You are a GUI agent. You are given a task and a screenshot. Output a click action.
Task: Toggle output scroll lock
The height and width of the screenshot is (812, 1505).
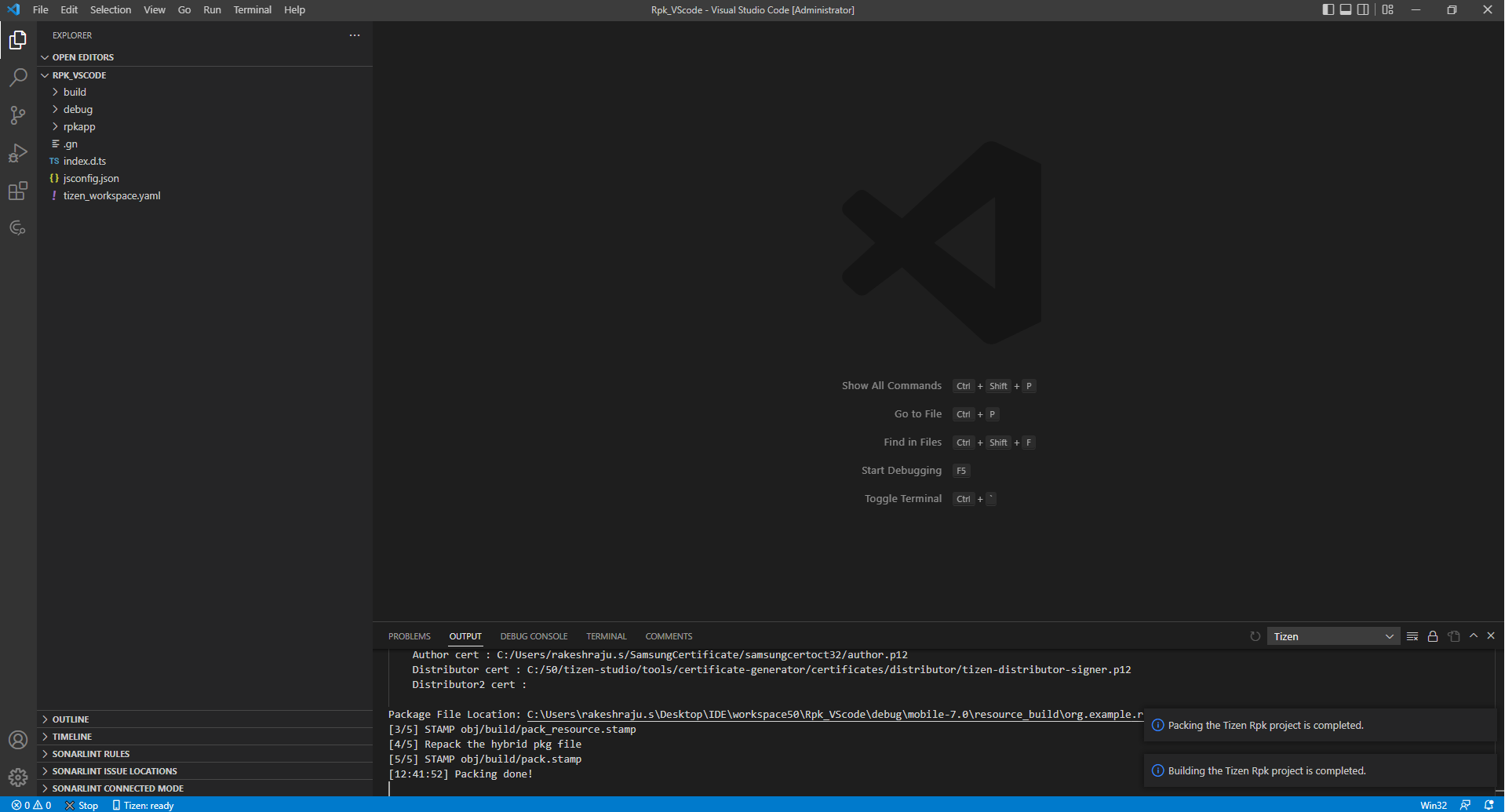tap(1432, 636)
